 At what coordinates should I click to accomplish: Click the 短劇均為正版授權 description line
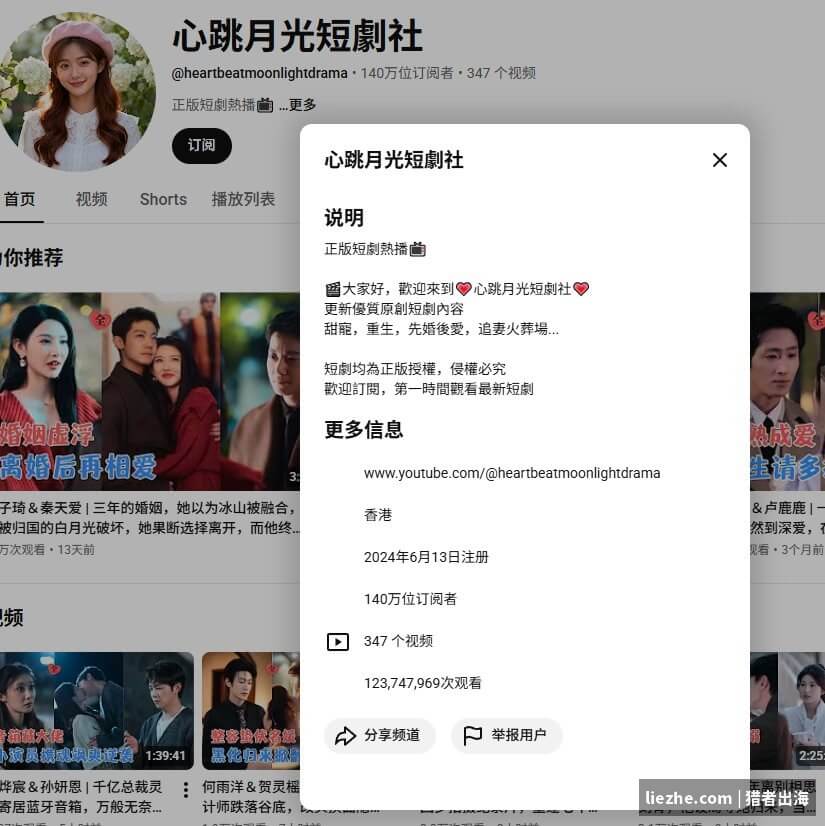(415, 369)
